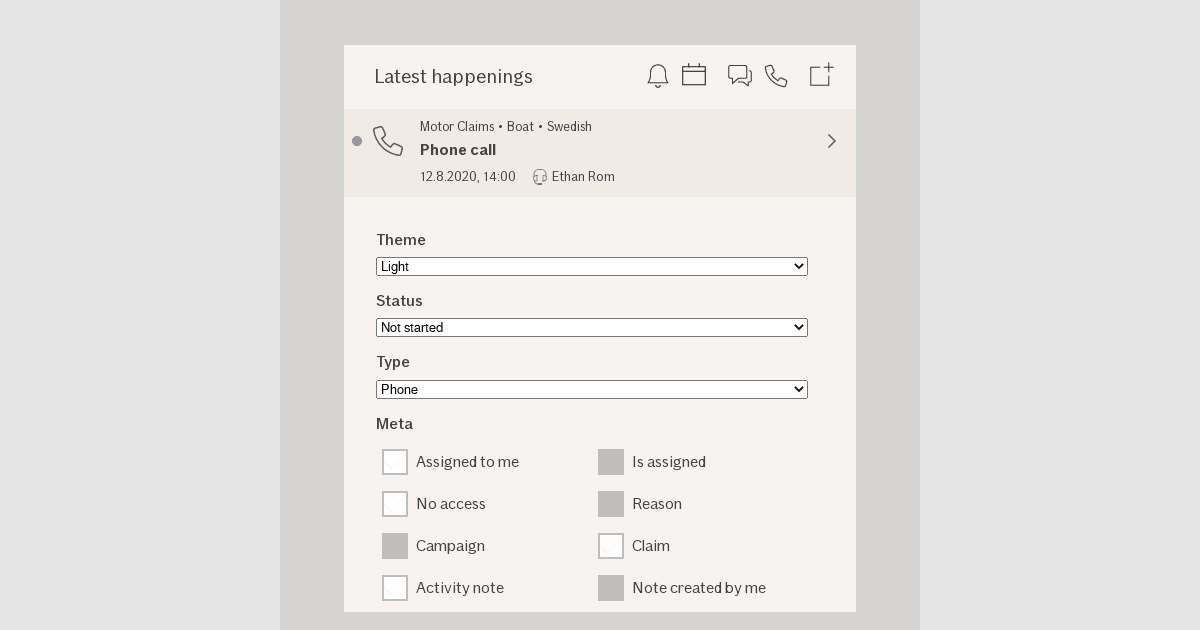Uncheck the Campaign checkbox
The width and height of the screenshot is (1200, 630).
[395, 546]
